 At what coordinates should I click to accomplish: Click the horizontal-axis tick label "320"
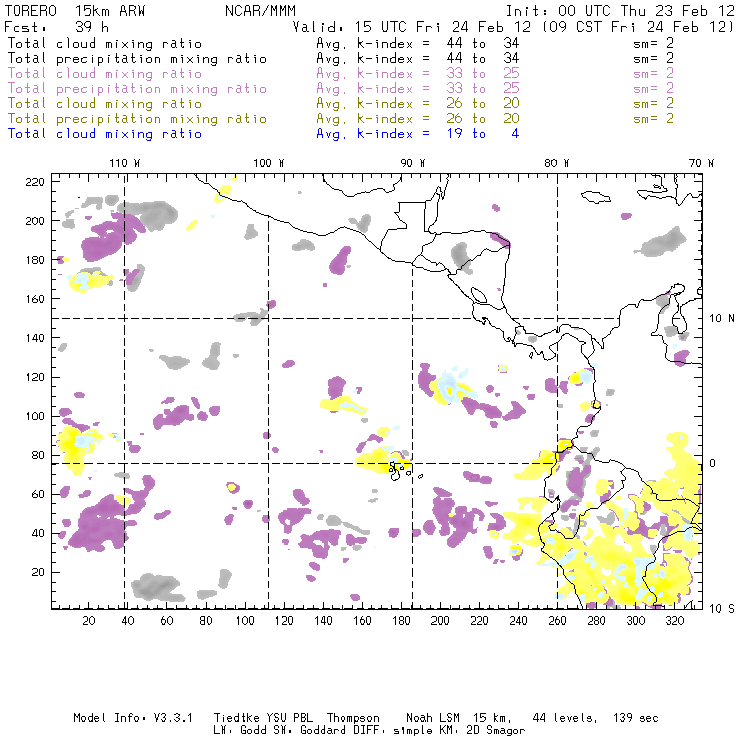click(x=674, y=621)
